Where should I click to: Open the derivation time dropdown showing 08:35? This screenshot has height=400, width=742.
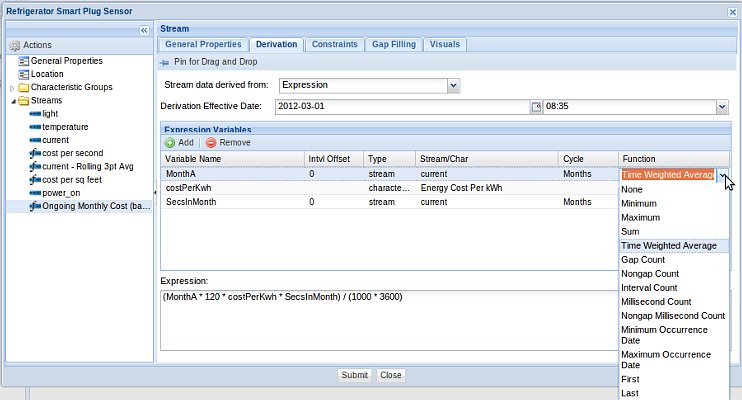[x=722, y=106]
